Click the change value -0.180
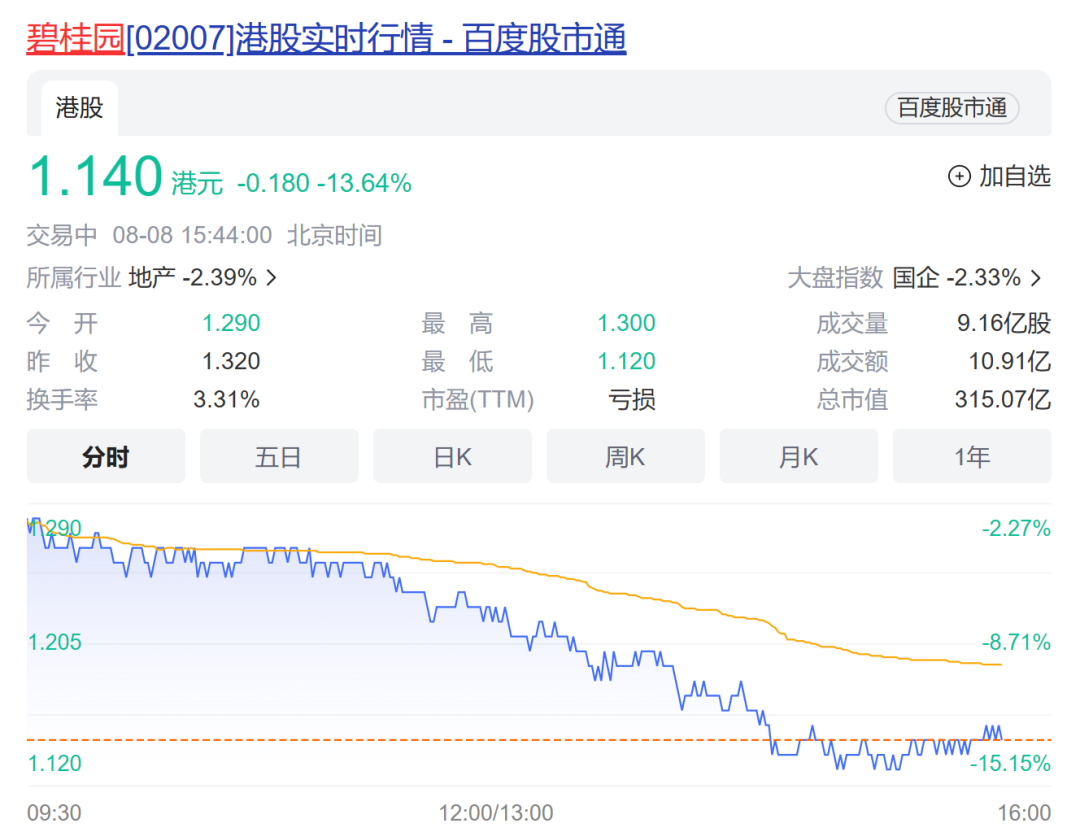This screenshot has height=832, width=1080. pos(273,183)
